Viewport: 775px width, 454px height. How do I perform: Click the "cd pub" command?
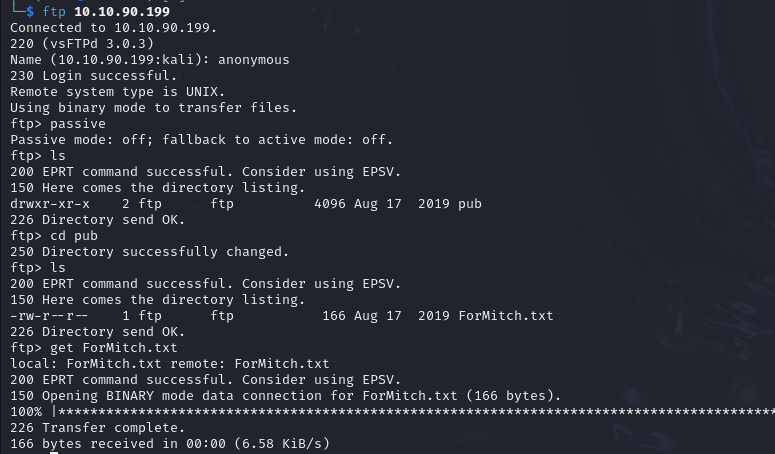tap(73, 235)
